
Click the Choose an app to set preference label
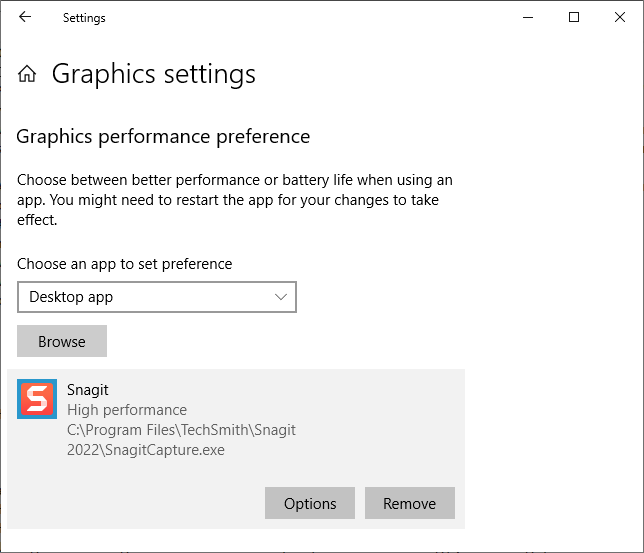click(x=124, y=264)
